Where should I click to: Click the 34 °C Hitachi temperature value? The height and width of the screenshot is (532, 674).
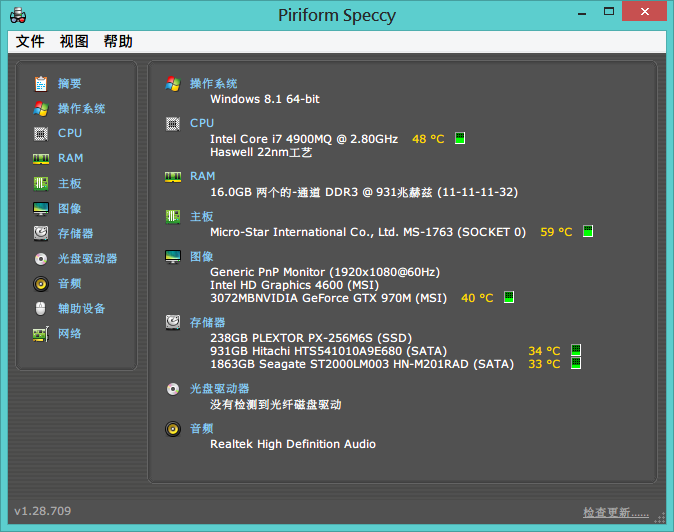[544, 351]
